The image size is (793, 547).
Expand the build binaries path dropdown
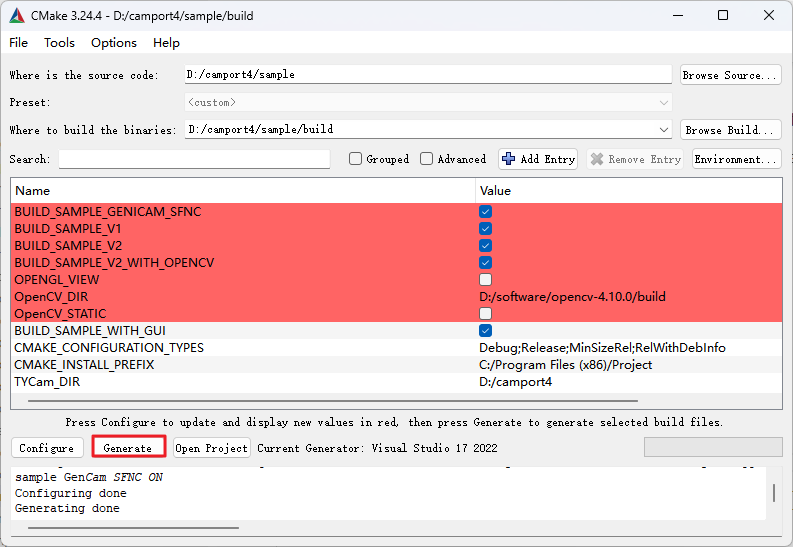pos(664,130)
